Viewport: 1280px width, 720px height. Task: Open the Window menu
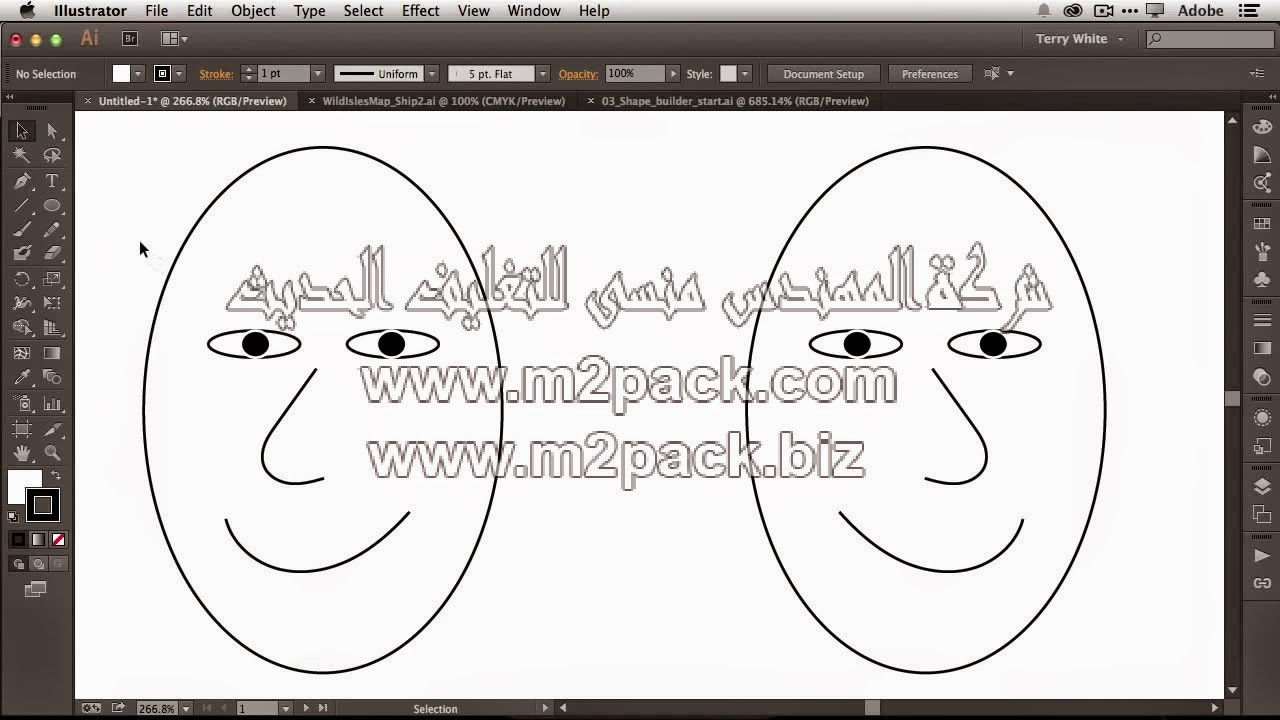(x=533, y=11)
